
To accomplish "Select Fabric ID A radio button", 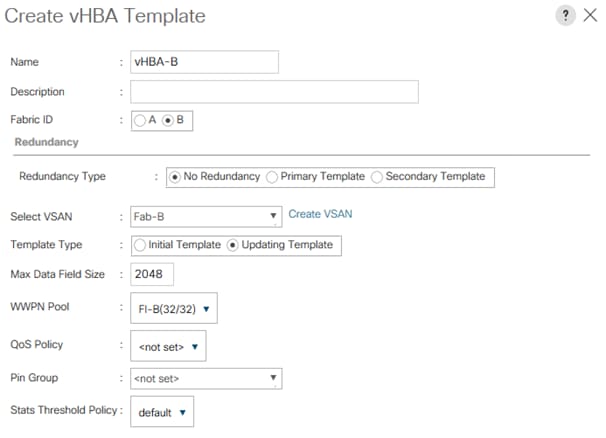I will click(x=140, y=120).
